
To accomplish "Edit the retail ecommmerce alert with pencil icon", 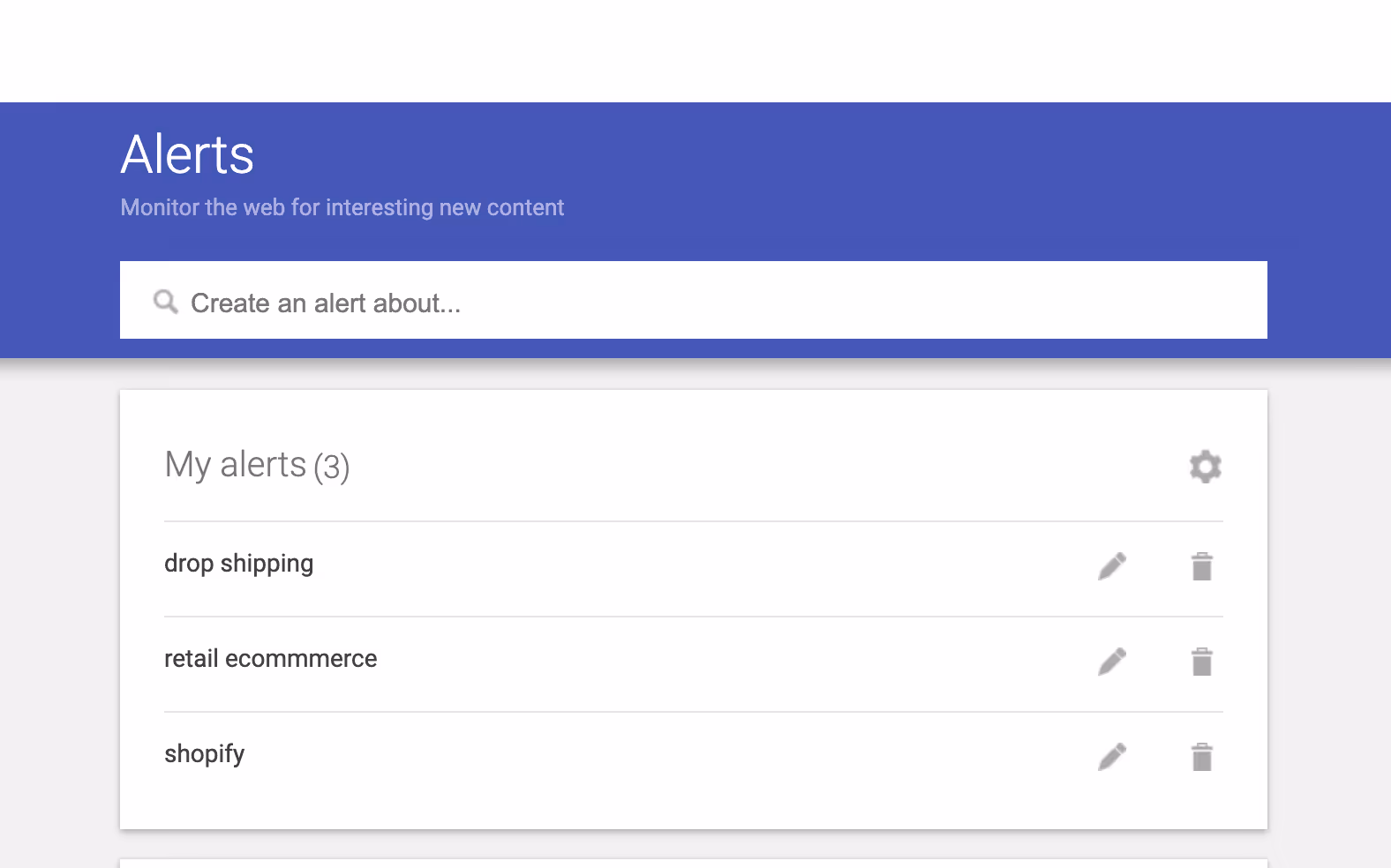I will pos(1112,660).
